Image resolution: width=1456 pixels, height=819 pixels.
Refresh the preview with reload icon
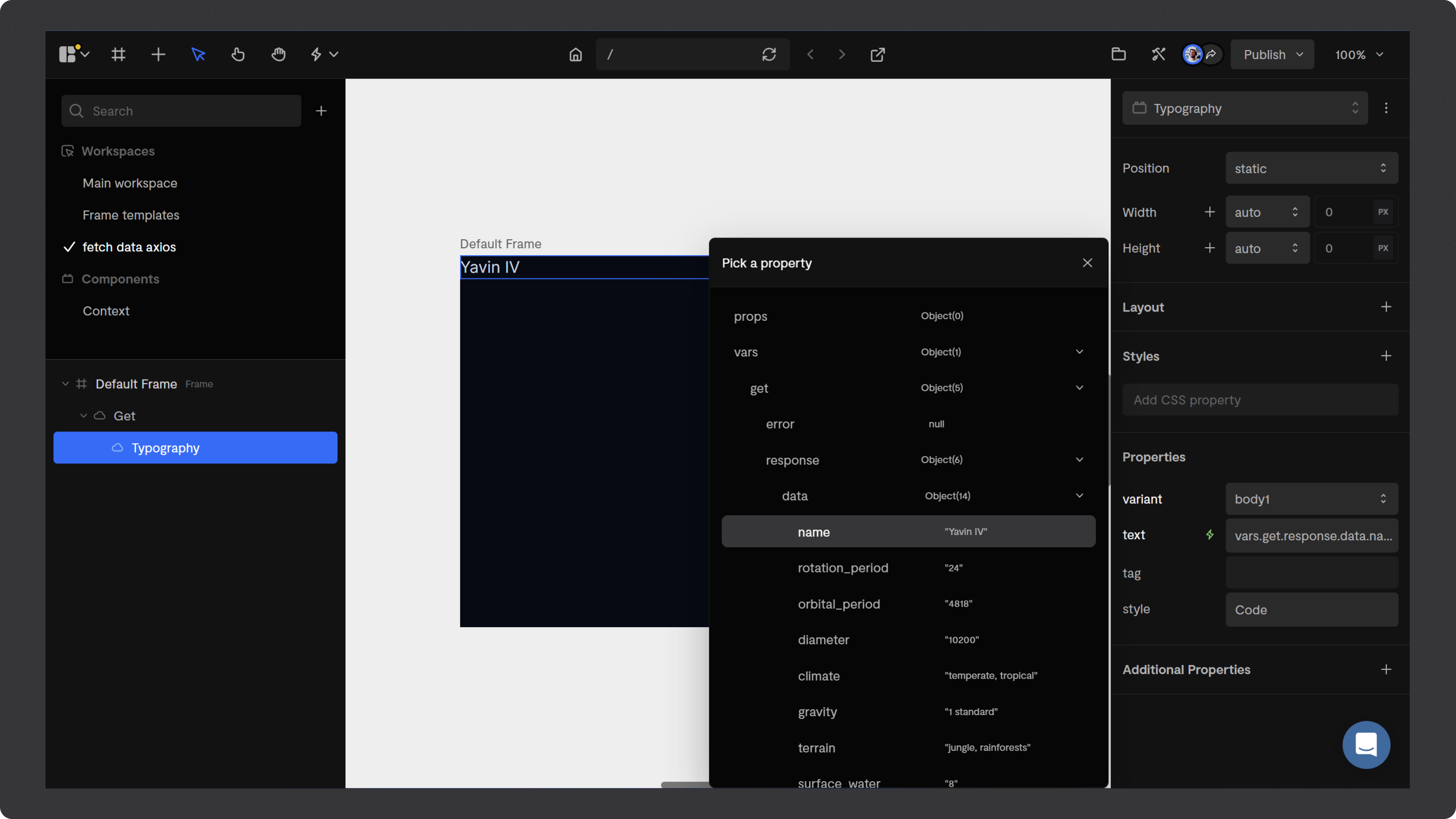(x=769, y=55)
